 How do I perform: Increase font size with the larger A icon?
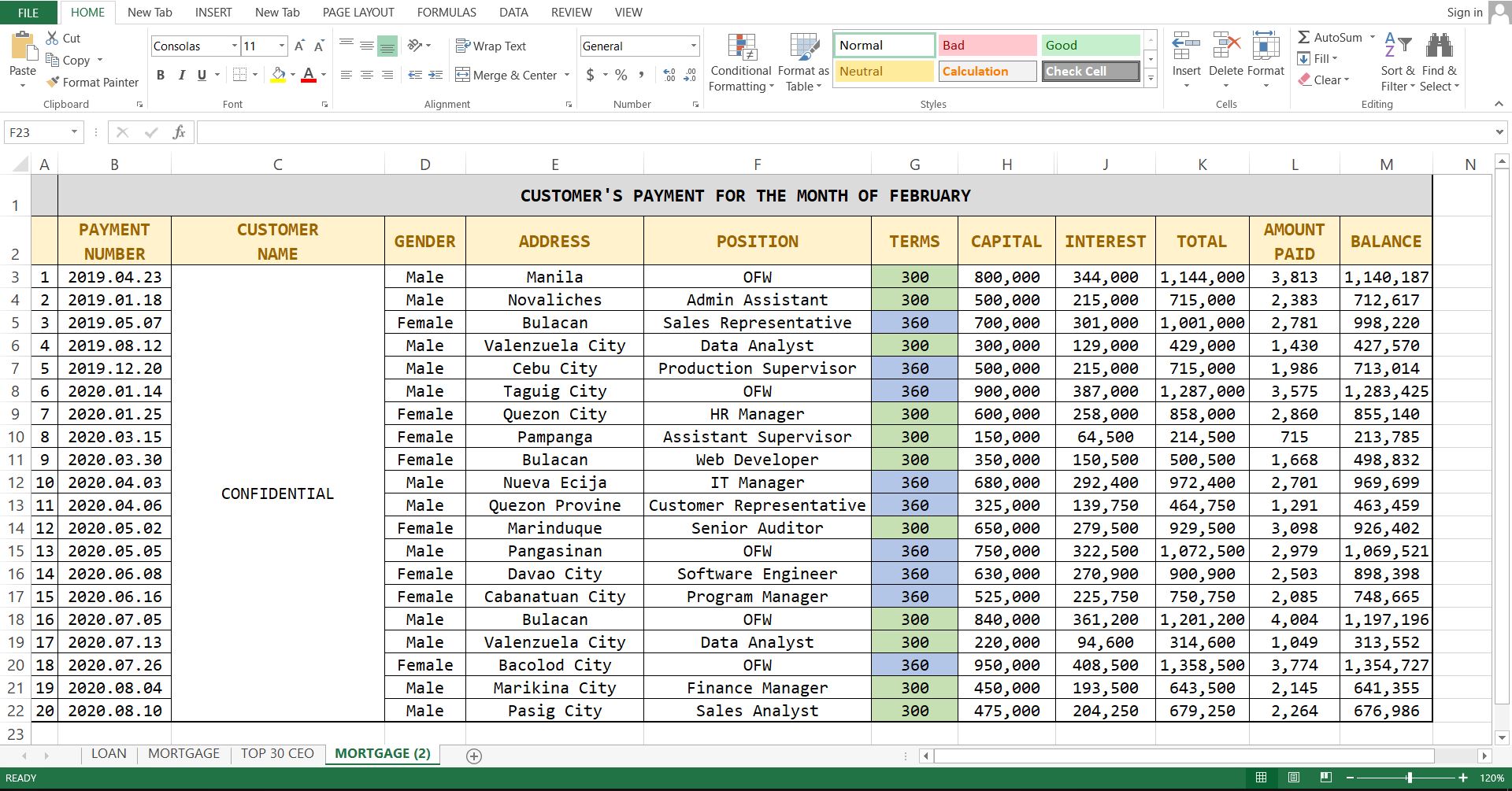pos(299,46)
